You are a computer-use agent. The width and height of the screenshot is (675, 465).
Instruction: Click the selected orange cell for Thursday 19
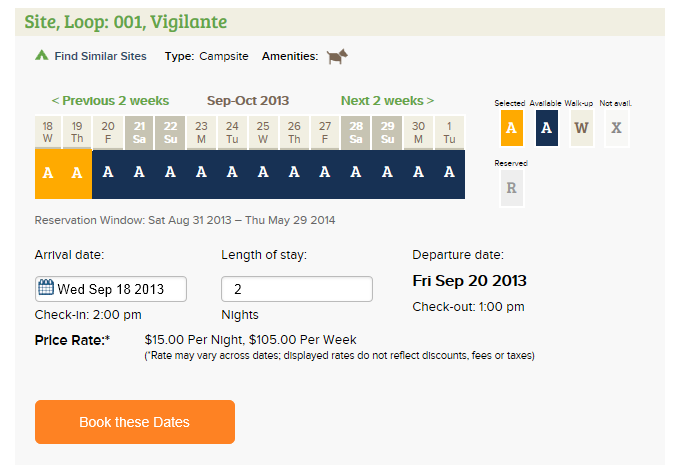[77, 174]
